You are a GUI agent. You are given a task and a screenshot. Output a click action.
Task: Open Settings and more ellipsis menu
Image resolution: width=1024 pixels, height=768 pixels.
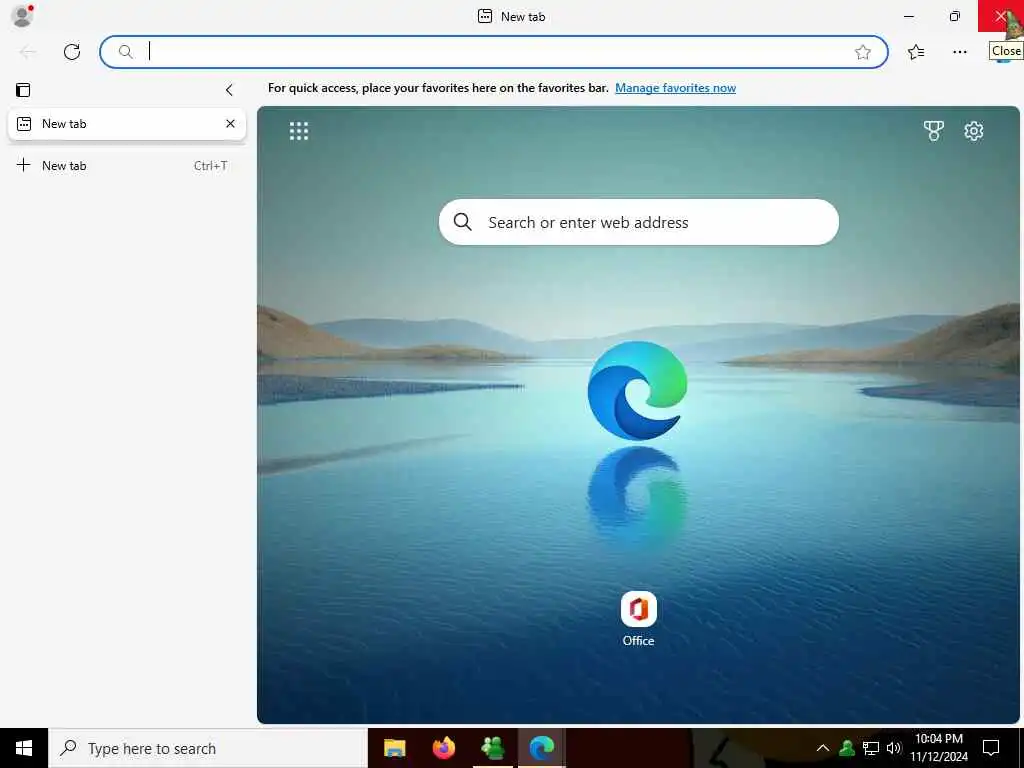959,52
